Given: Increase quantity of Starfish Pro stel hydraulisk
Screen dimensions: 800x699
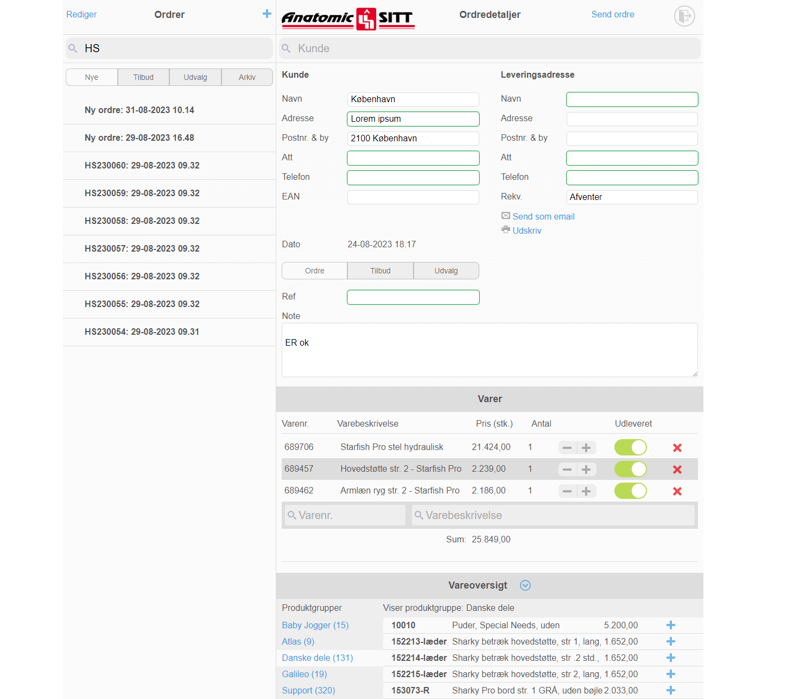Looking at the screenshot, I should 586,447.
